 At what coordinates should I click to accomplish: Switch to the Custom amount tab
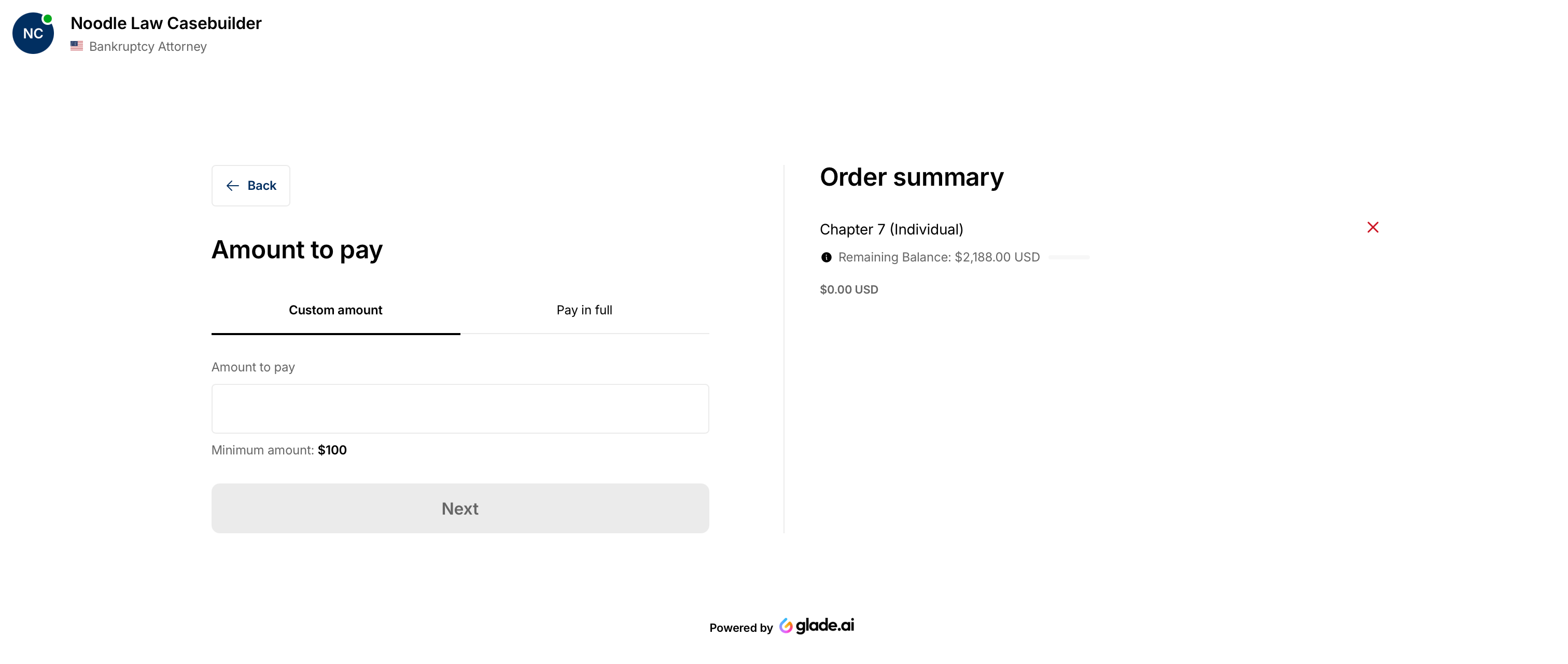[x=335, y=310]
